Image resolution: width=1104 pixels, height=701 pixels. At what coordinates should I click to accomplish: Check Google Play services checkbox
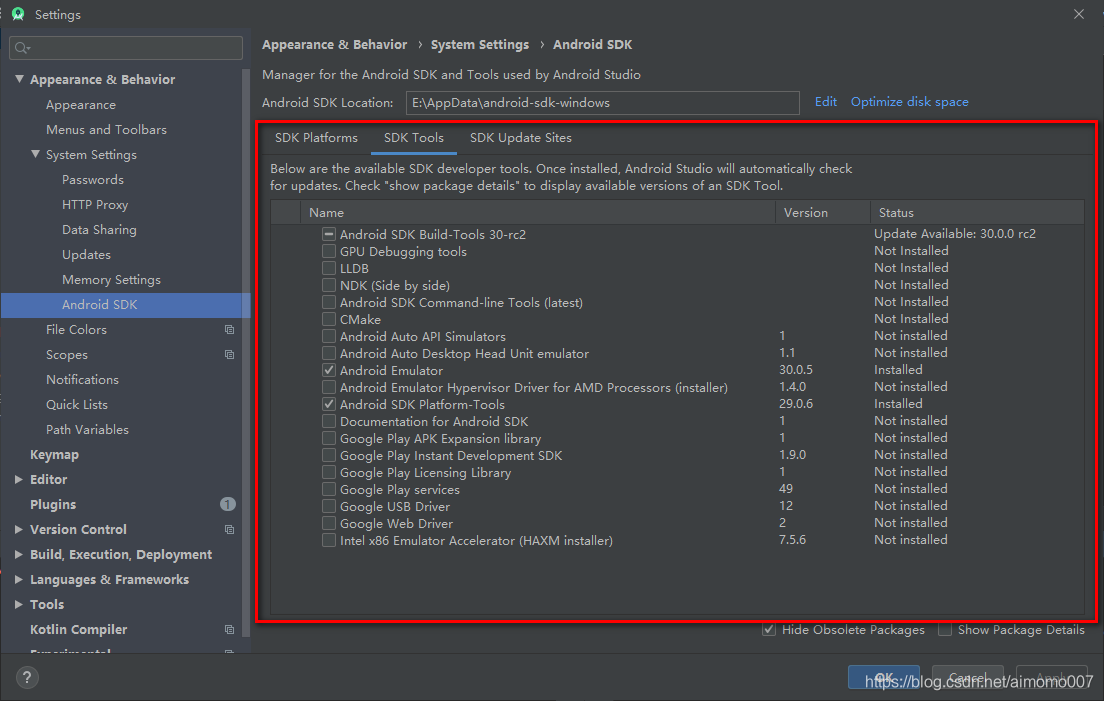329,489
